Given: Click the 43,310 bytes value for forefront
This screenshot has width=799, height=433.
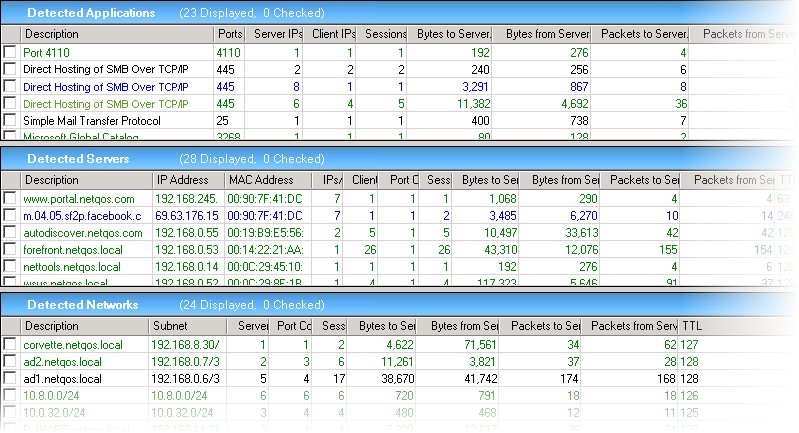Looking at the screenshot, I should pos(500,250).
